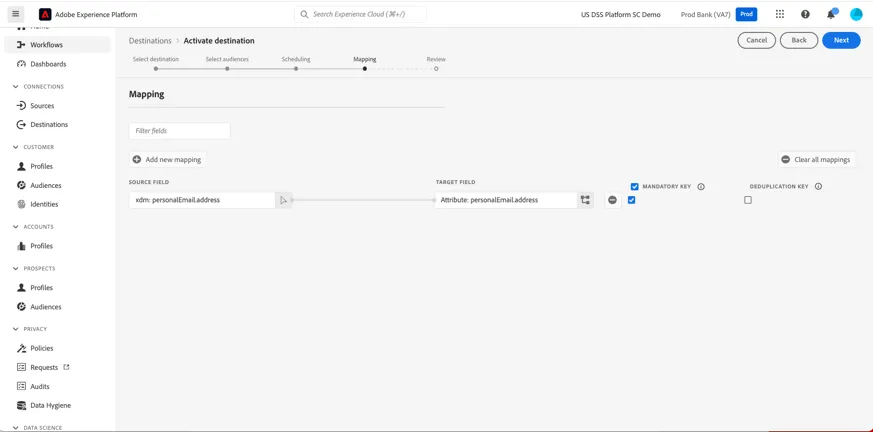Enable deduplication key for personalEmail.address row

click(x=748, y=200)
